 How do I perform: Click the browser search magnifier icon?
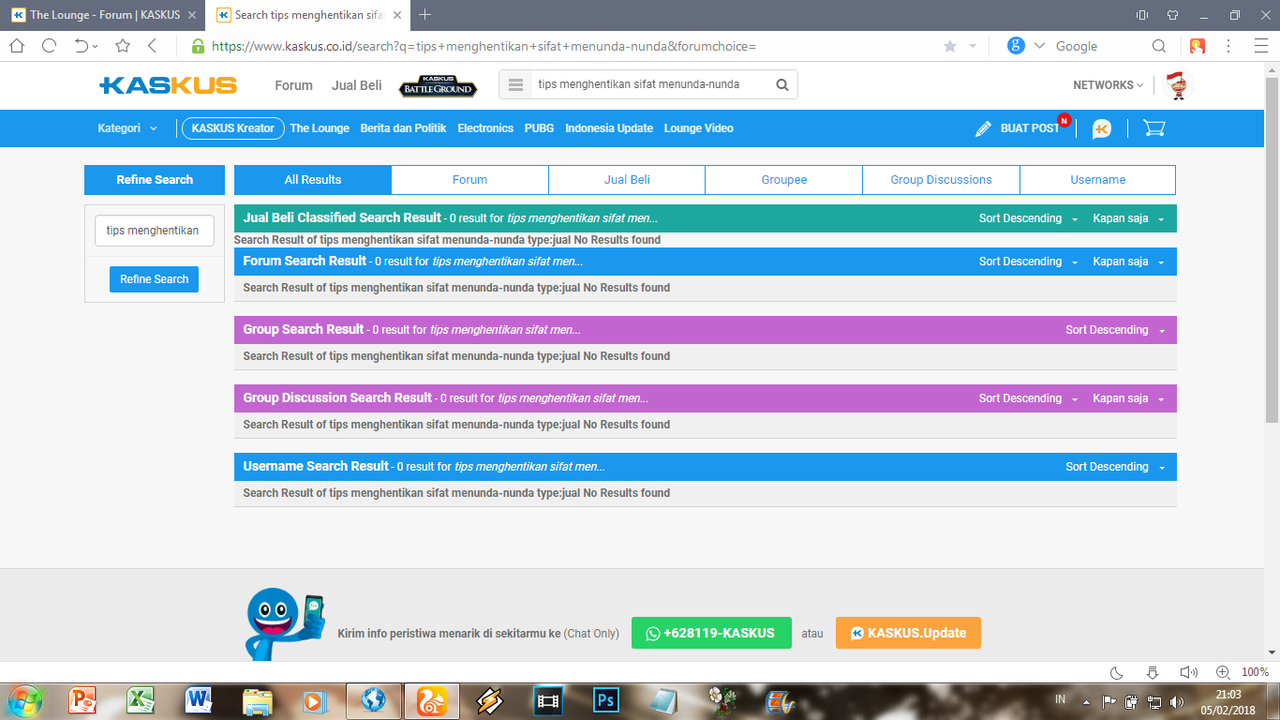1158,46
